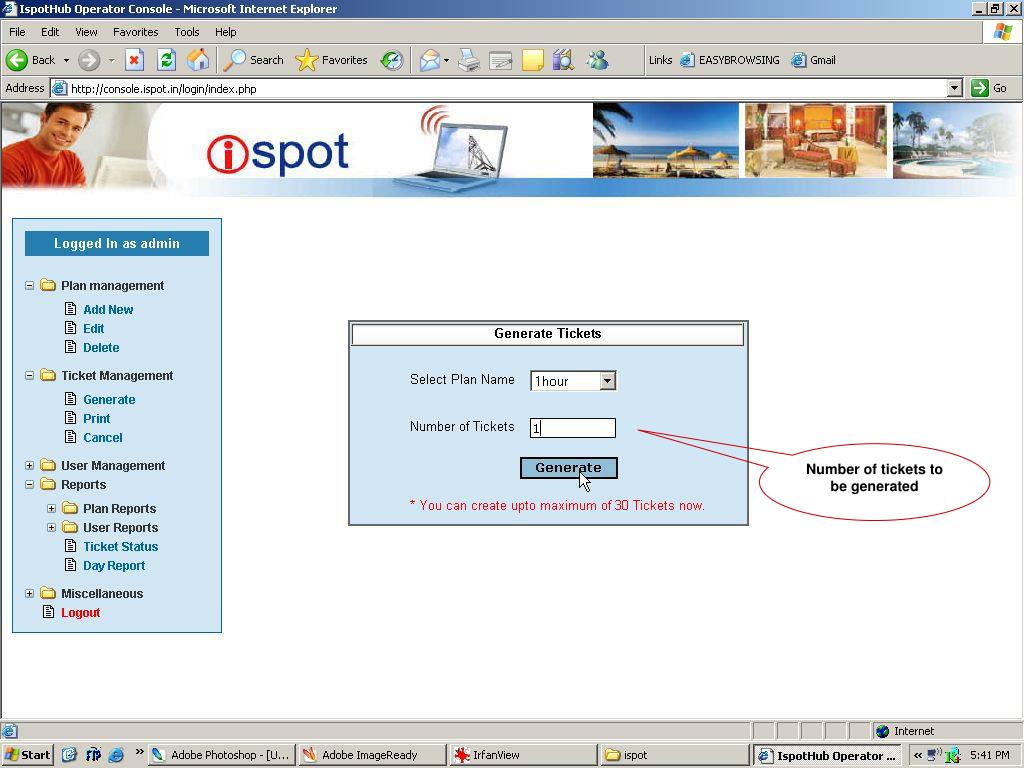The image size is (1024, 768).
Task: Click the Refresh page icon
Action: click(166, 60)
